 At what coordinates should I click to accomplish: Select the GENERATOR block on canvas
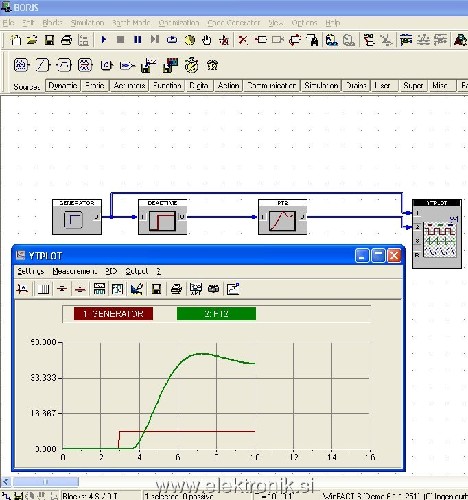coord(77,217)
